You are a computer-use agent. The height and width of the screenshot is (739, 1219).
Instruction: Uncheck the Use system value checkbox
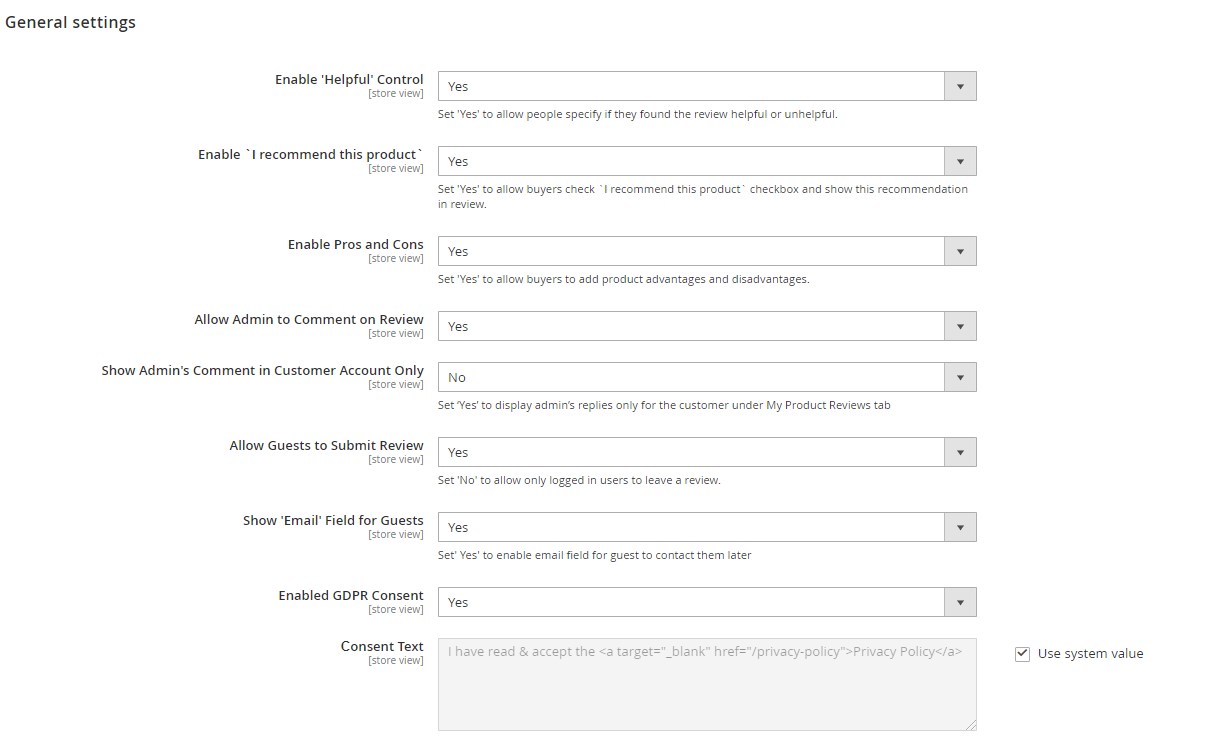[1022, 654]
